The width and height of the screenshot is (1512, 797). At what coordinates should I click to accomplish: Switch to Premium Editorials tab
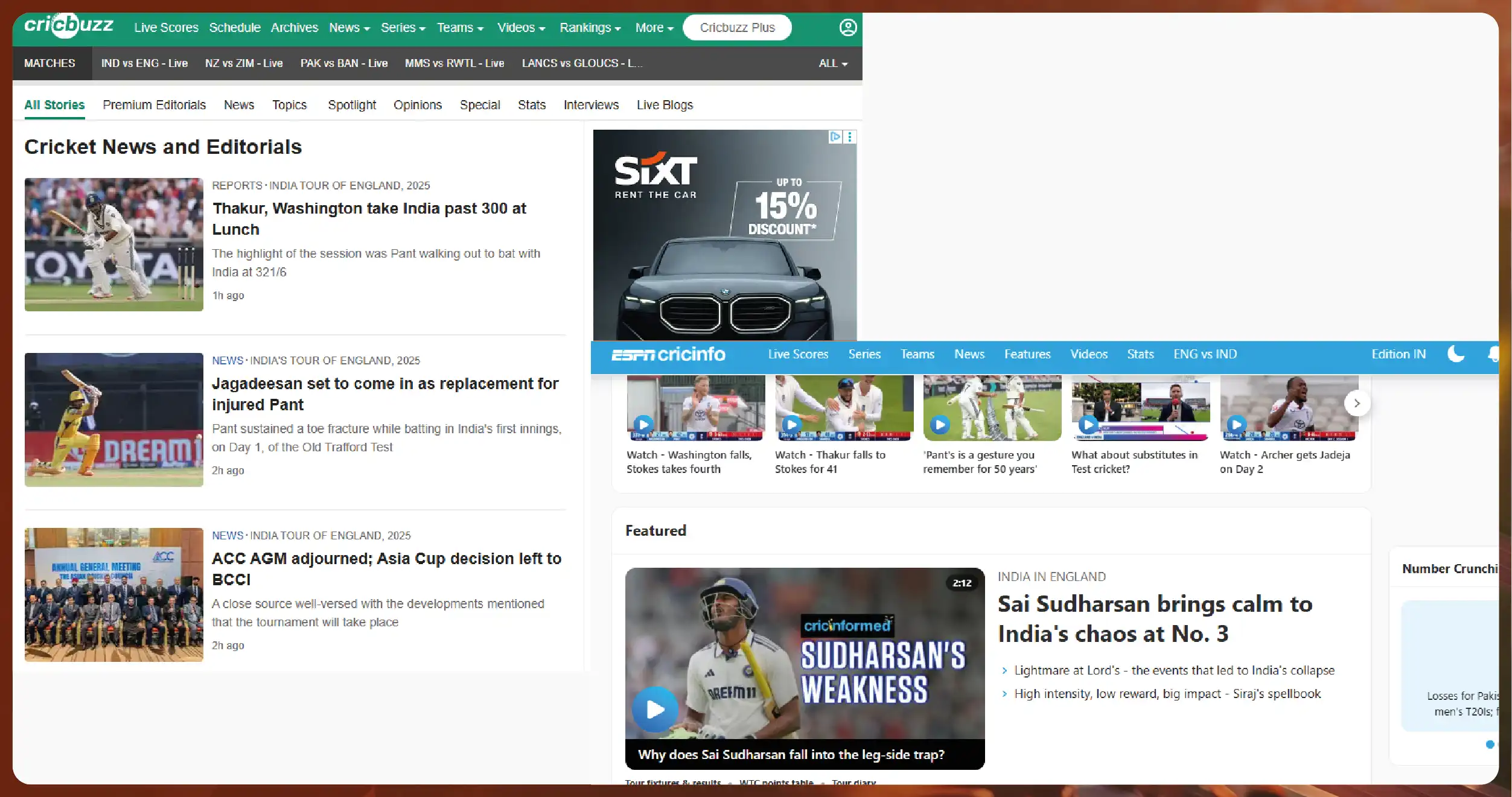154,105
